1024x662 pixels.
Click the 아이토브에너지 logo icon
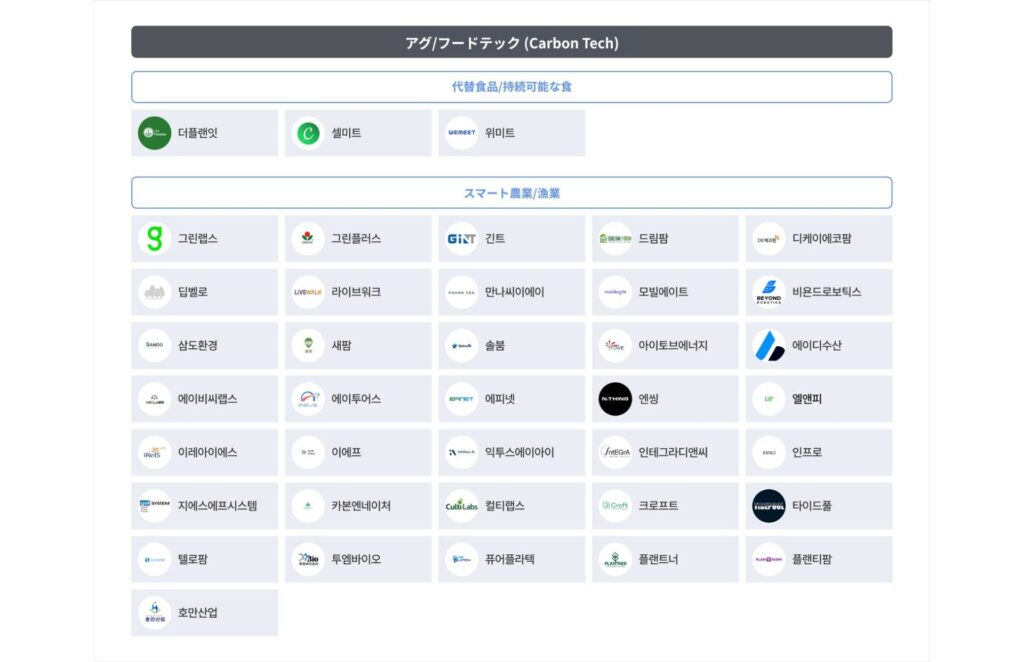pos(615,345)
